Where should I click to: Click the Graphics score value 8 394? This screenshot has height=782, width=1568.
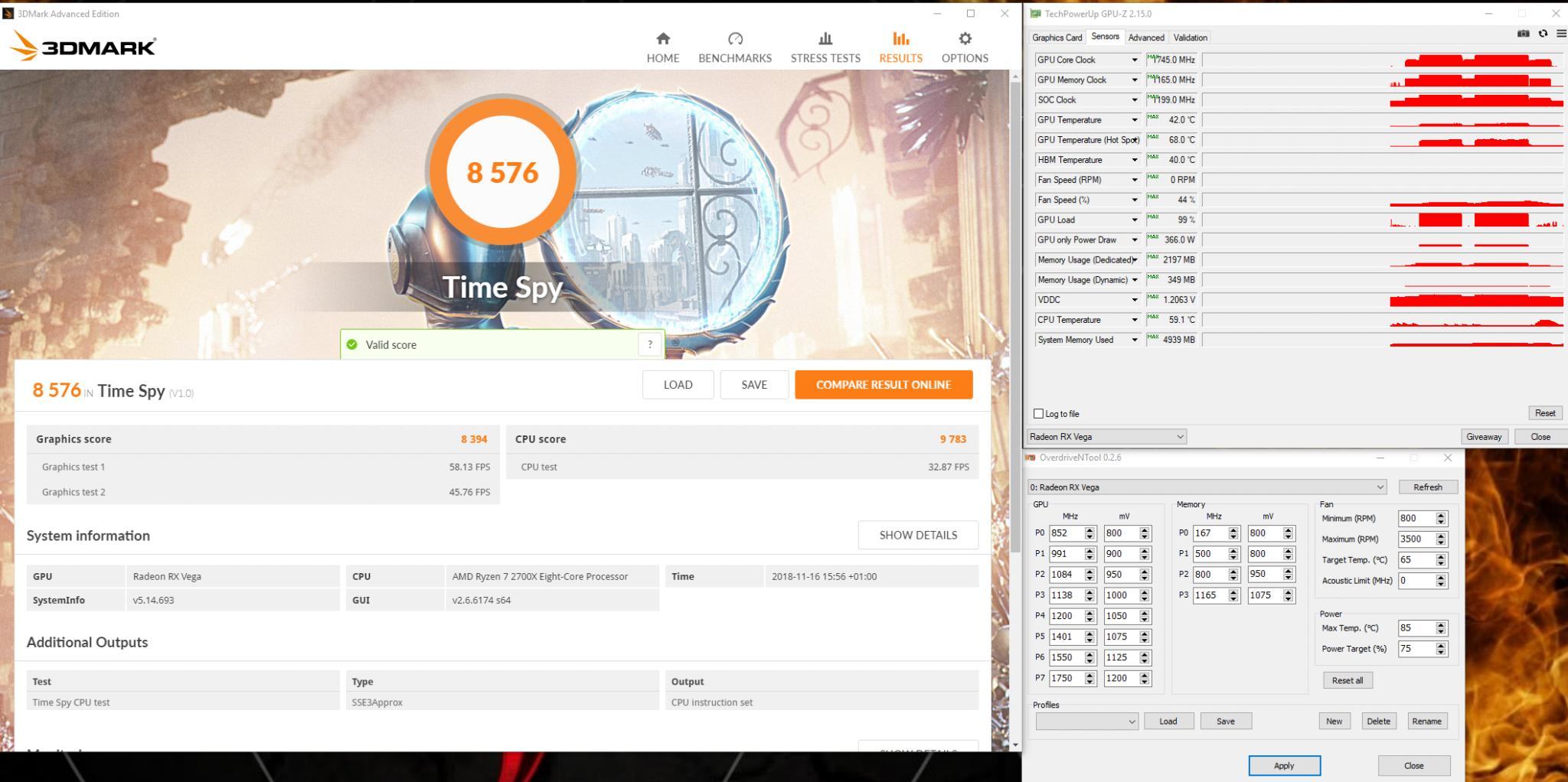(474, 439)
